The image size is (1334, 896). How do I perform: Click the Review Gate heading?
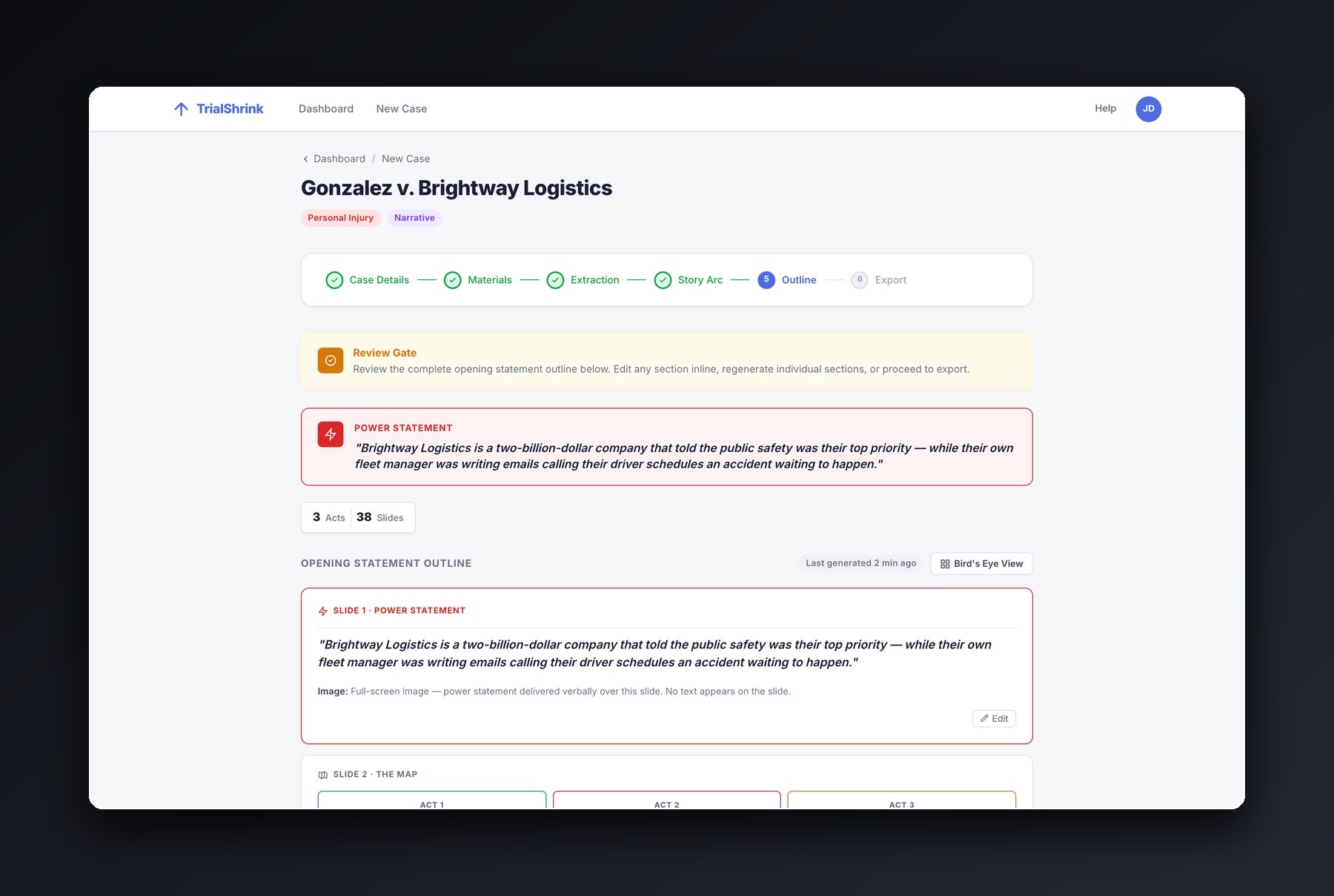click(385, 353)
